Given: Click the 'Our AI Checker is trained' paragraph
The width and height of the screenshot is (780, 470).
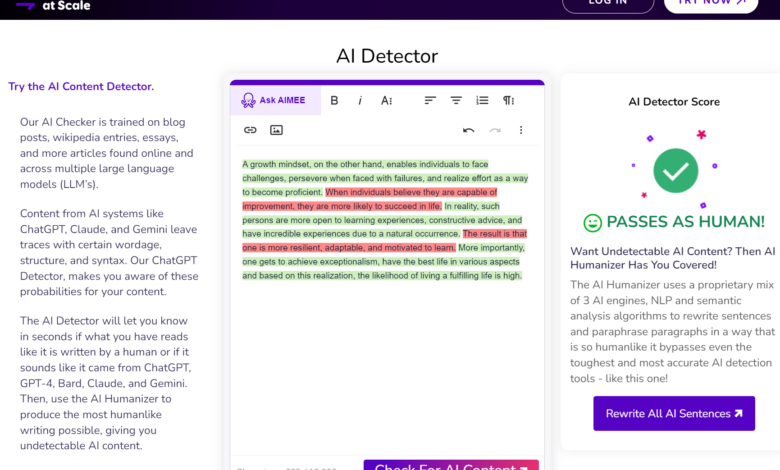Looking at the screenshot, I should pyautogui.click(x=106, y=153).
